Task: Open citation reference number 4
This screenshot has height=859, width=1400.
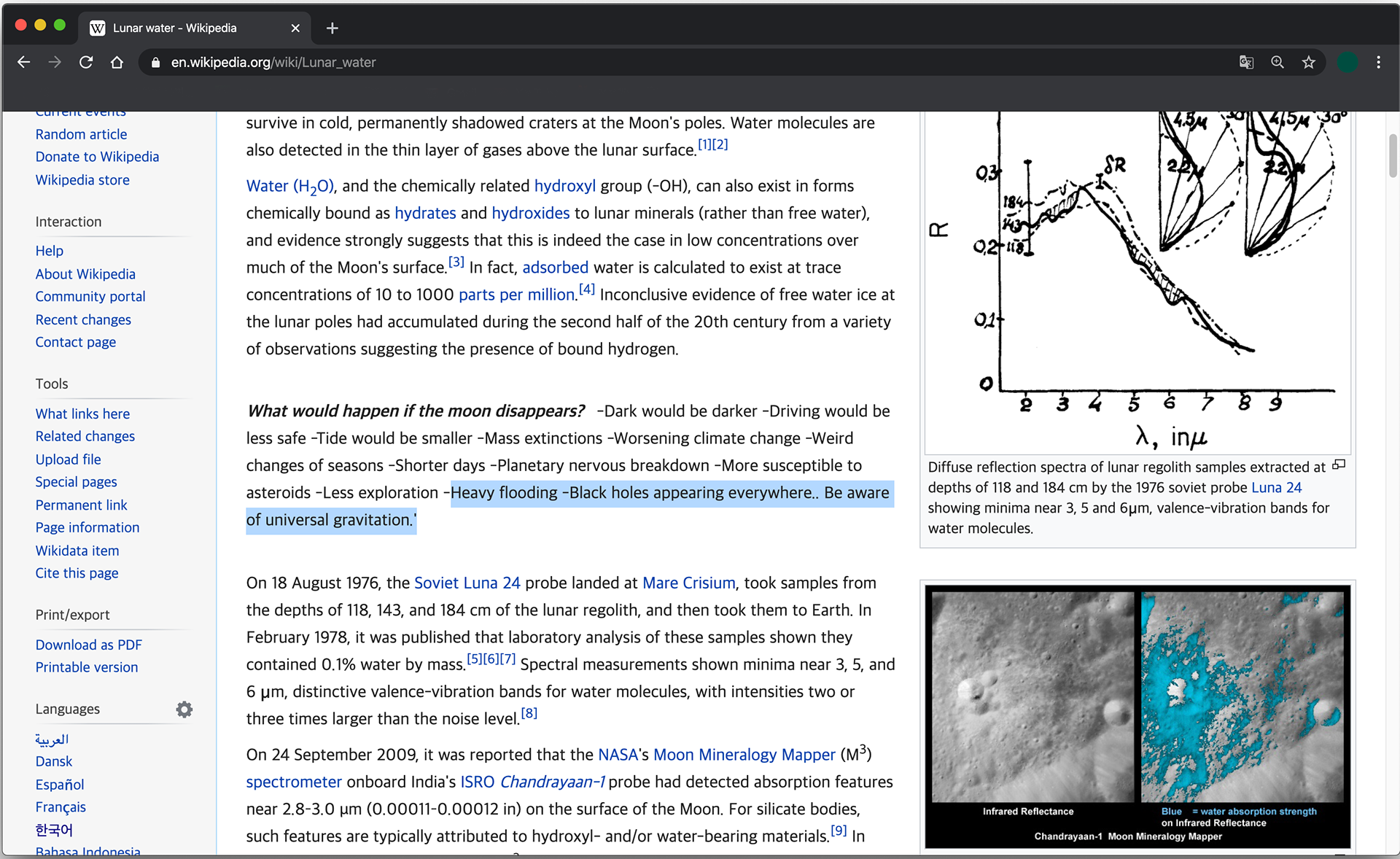Action: [x=587, y=290]
